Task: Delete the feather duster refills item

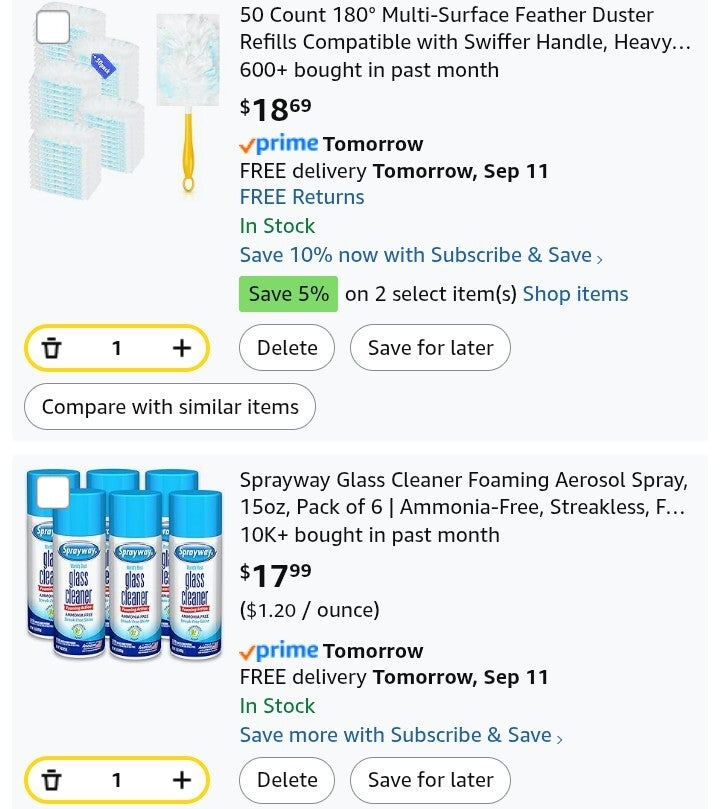Action: (x=287, y=348)
